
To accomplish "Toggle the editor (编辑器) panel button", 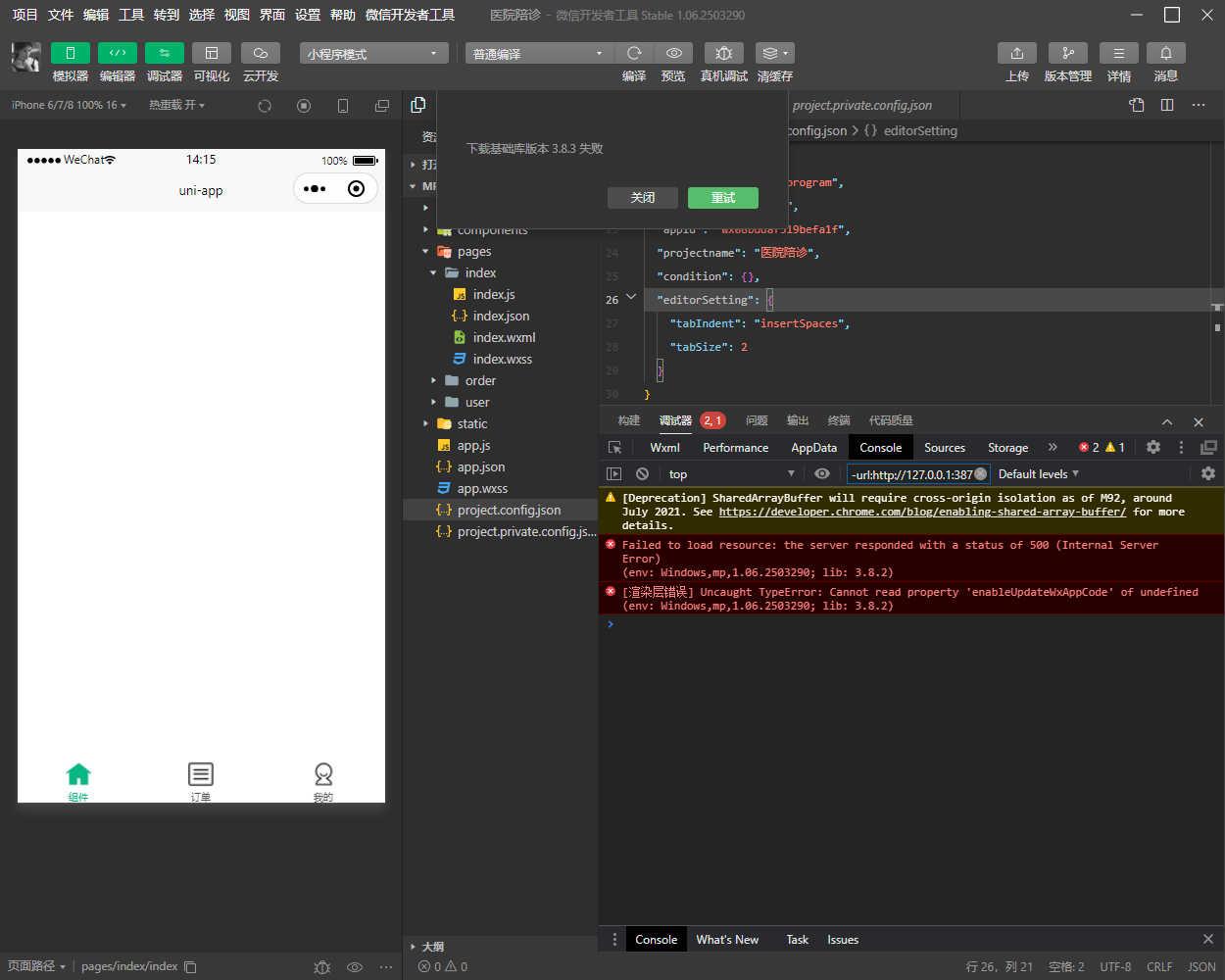I will [x=118, y=53].
